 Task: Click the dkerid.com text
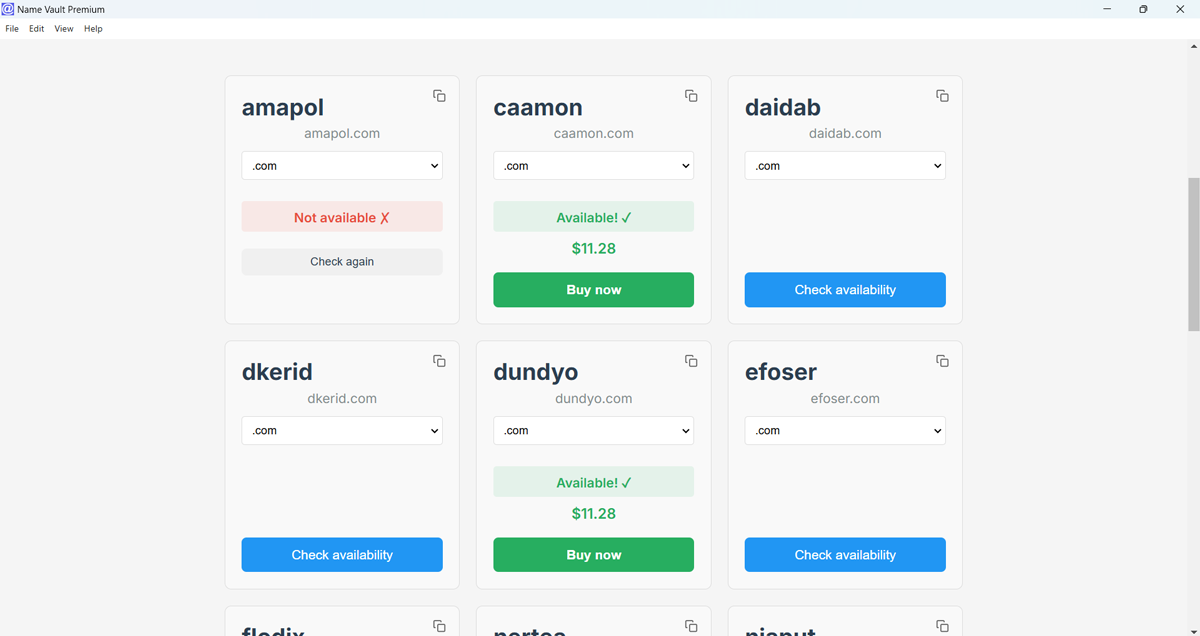click(x=342, y=398)
